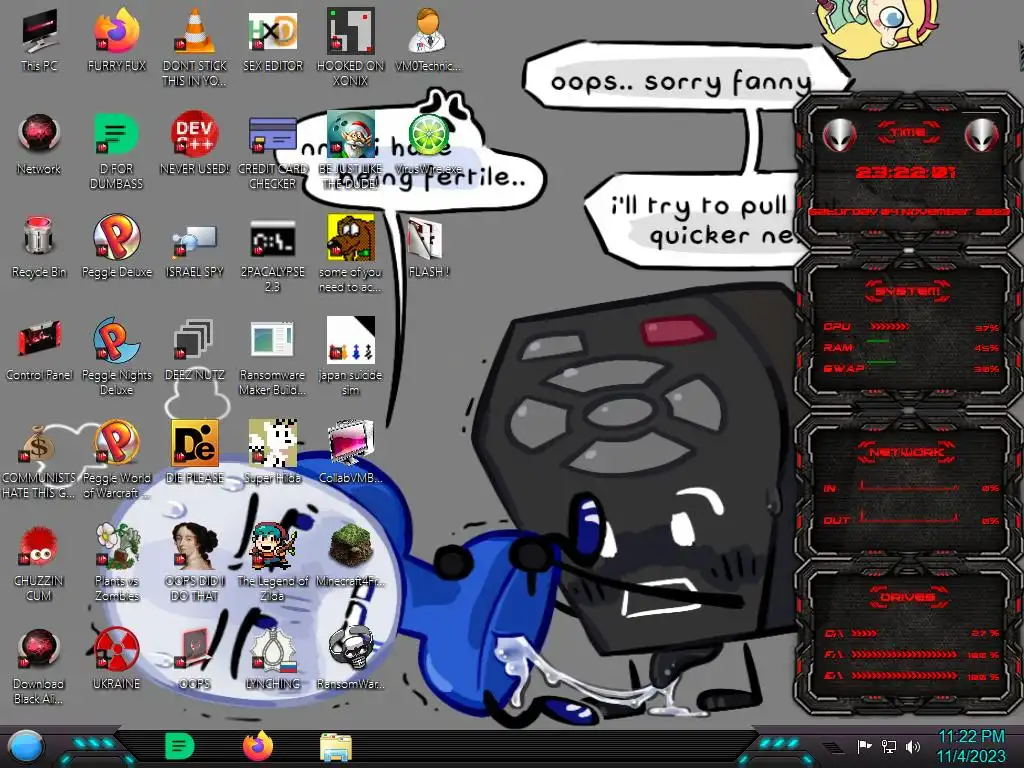This screenshot has height=768, width=1024.
Task: Launch the Super Hilda shortcut
Action: 273,453
